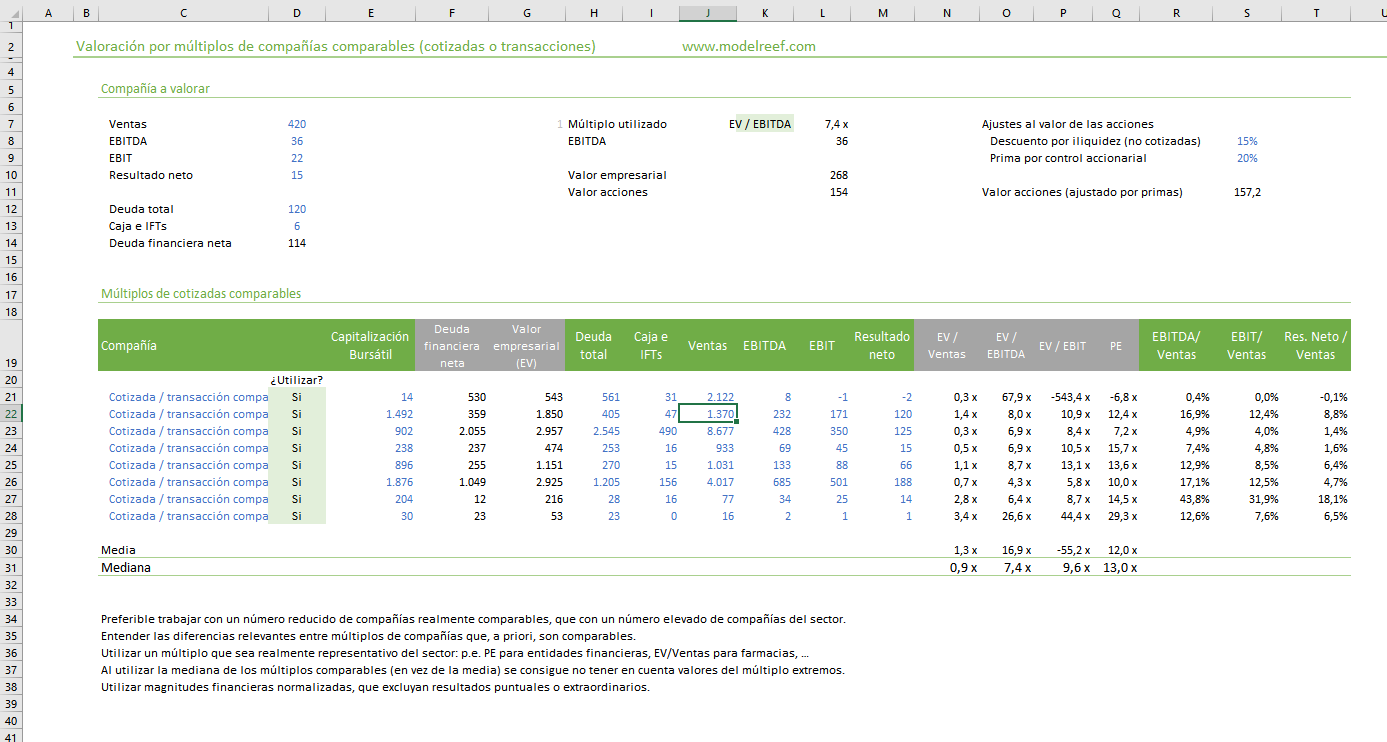The image size is (1387, 742).
Task: Click the Valor empresarial (EV) column header cell
Action: pos(527,345)
